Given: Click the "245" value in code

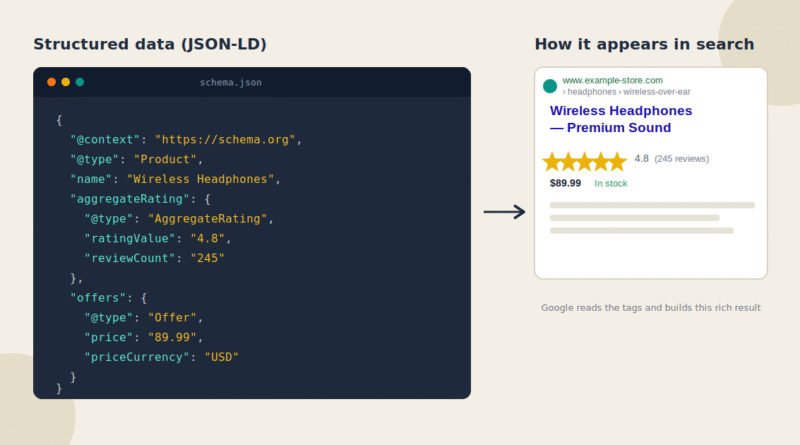Looking at the screenshot, I should click(x=208, y=258).
